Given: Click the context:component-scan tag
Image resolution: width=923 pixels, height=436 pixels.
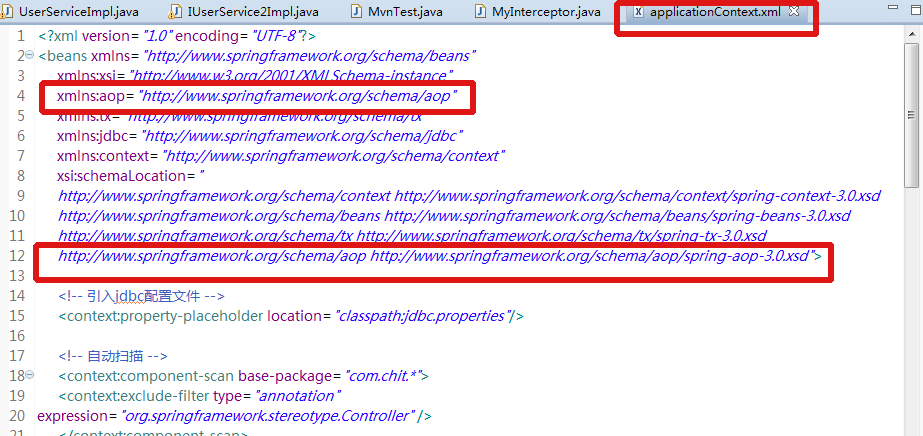Looking at the screenshot, I should click(146, 375).
